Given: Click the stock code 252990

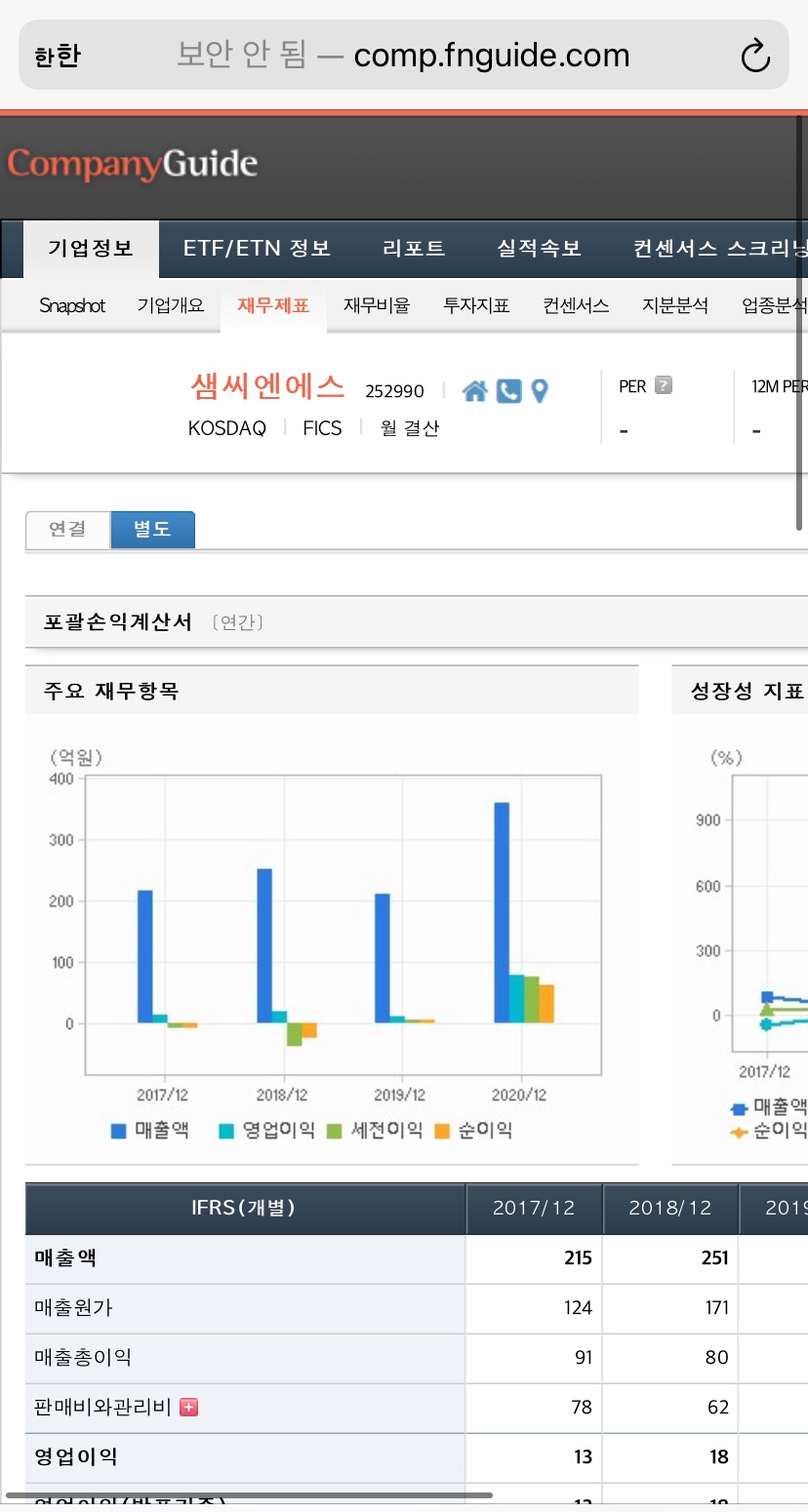Looking at the screenshot, I should pyautogui.click(x=394, y=391).
